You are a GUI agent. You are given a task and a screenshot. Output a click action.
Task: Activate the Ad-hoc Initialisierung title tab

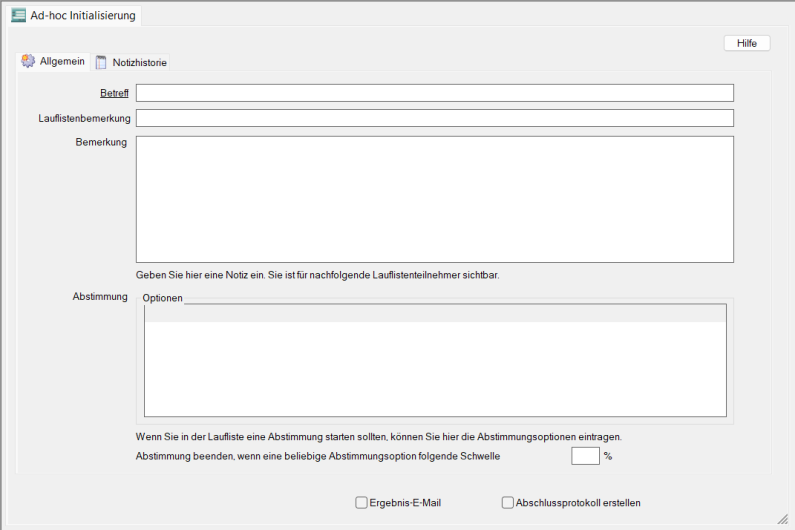(83, 16)
